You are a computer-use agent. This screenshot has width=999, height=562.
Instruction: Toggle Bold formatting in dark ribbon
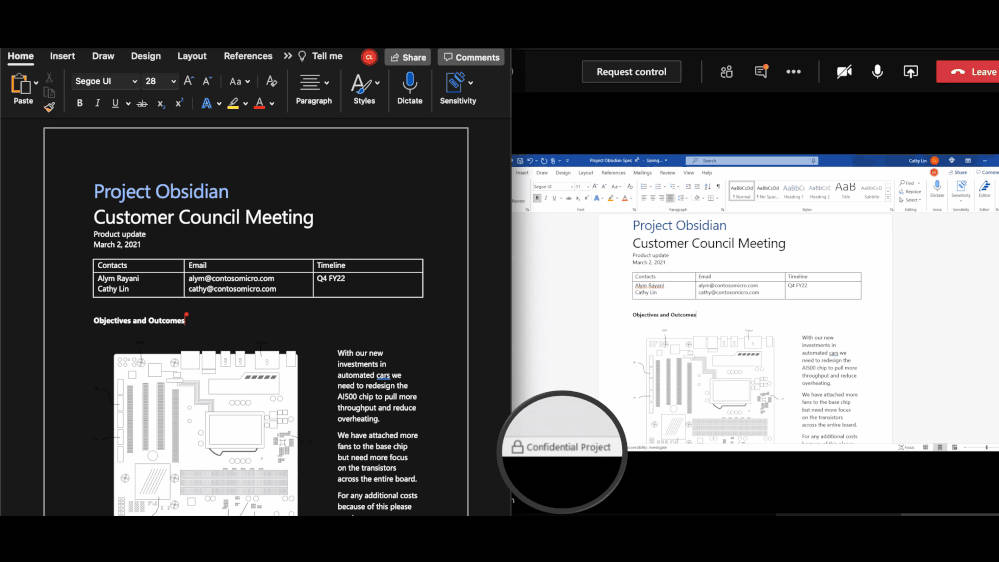[80, 104]
